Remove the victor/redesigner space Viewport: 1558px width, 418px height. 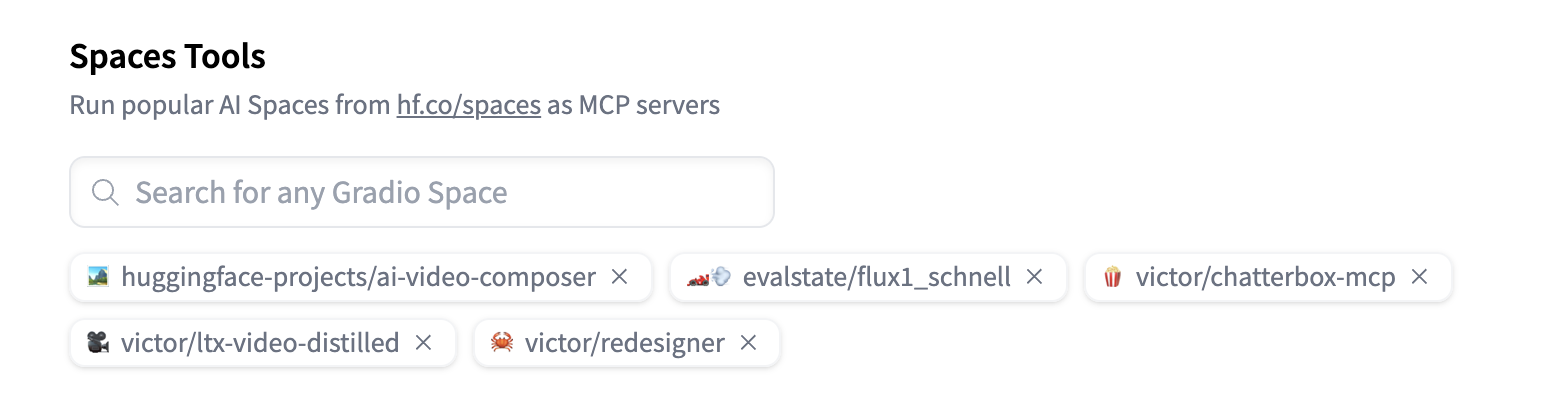748,343
